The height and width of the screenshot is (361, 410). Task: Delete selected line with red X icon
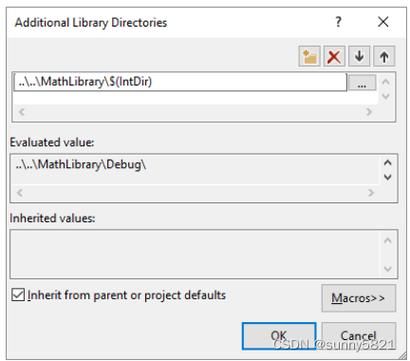(334, 56)
